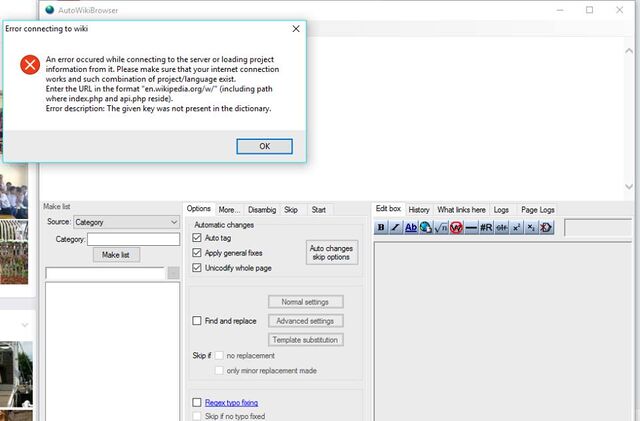This screenshot has height=421, width=640.
Task: Switch to the Options tab
Action: click(x=199, y=209)
